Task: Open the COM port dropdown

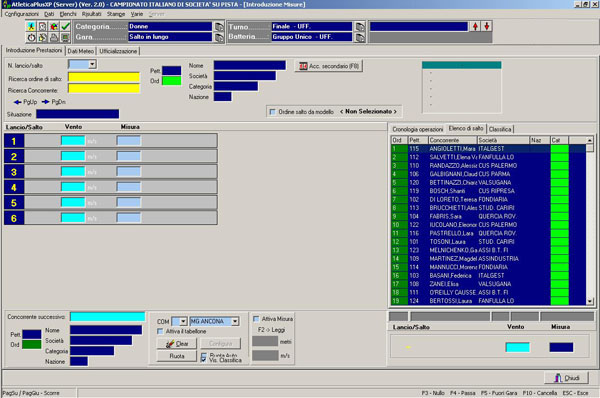Action: point(183,321)
